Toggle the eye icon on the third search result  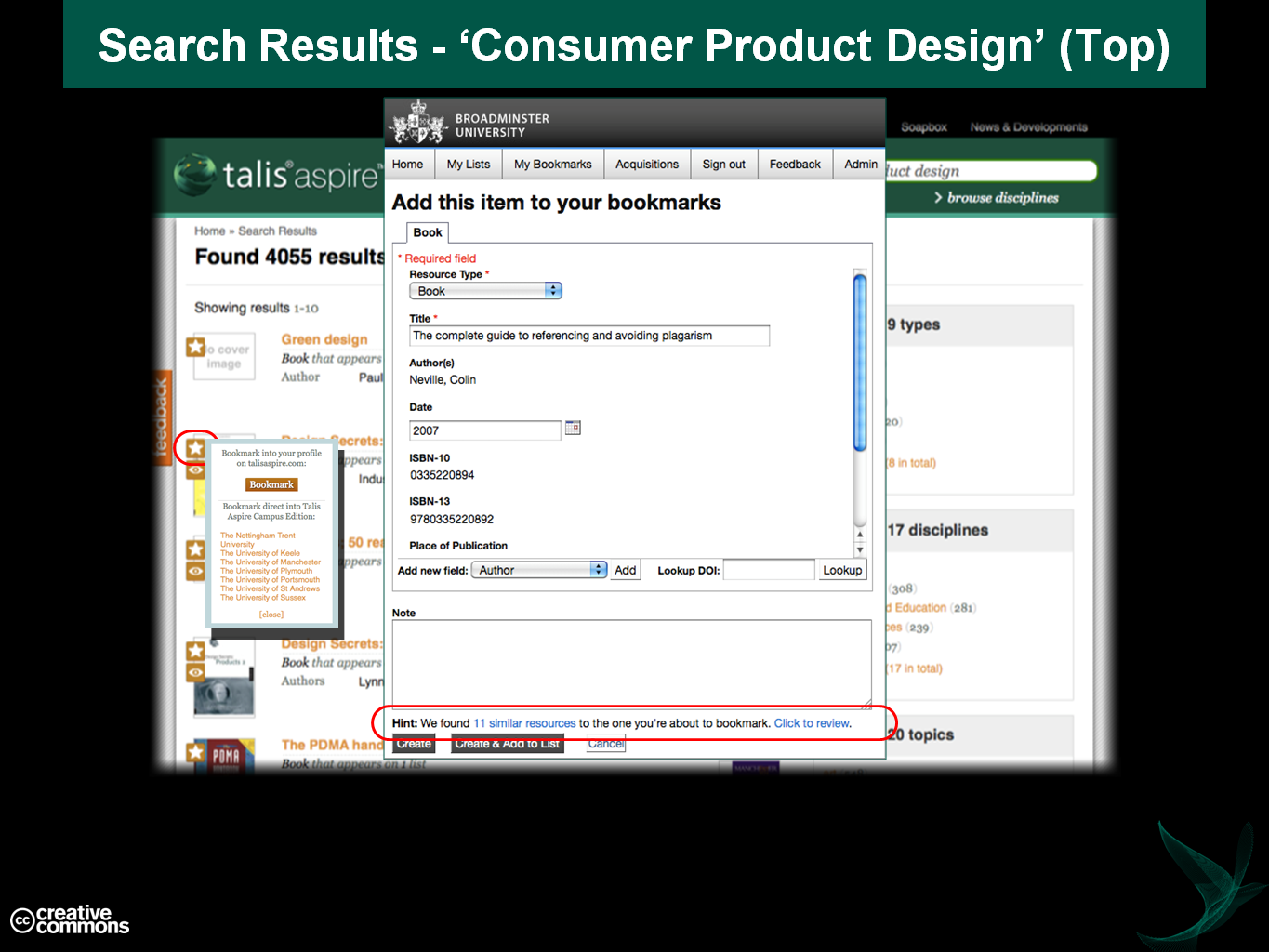point(195,571)
